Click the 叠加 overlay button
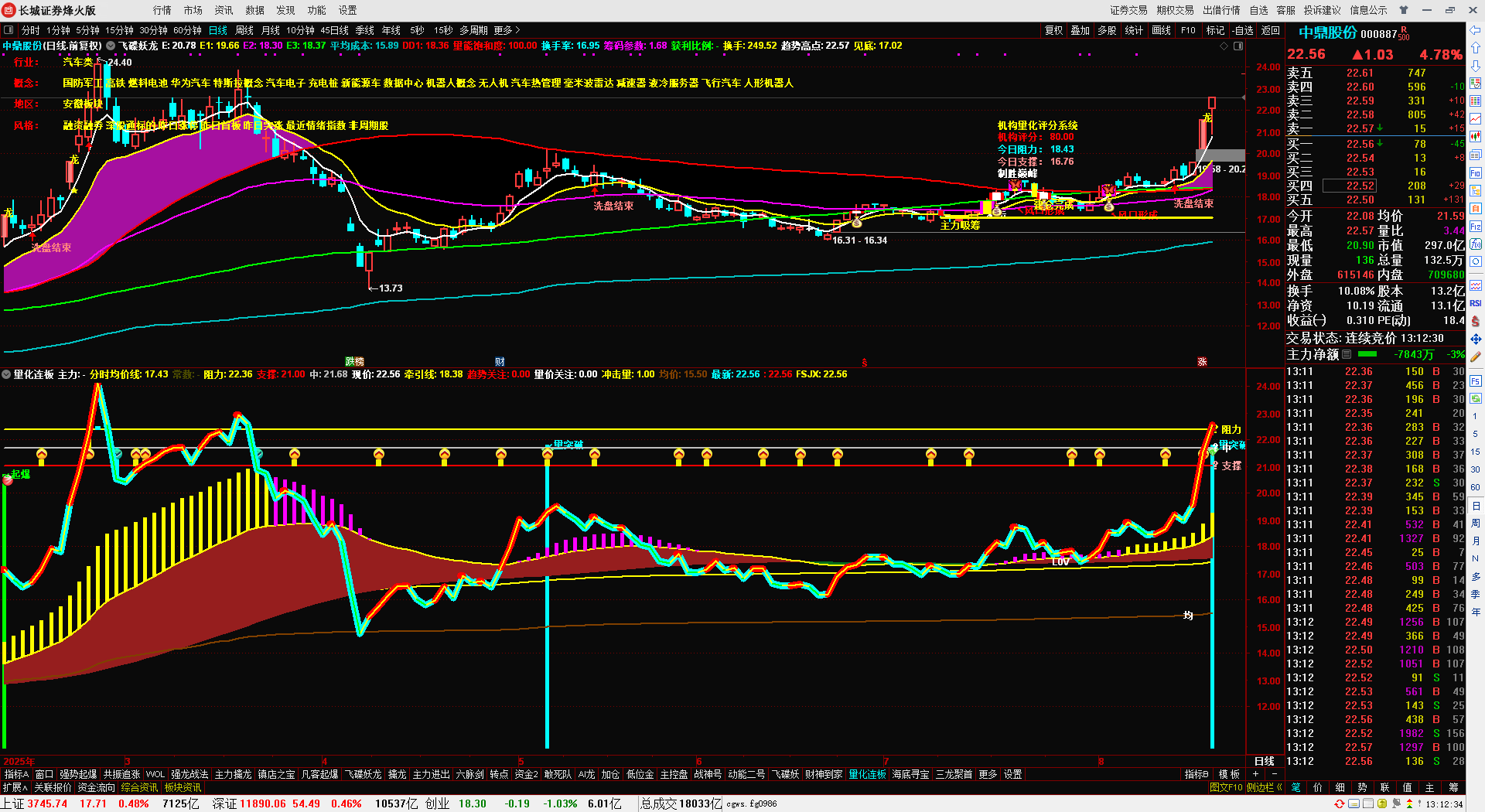1485x812 pixels. point(1080,30)
